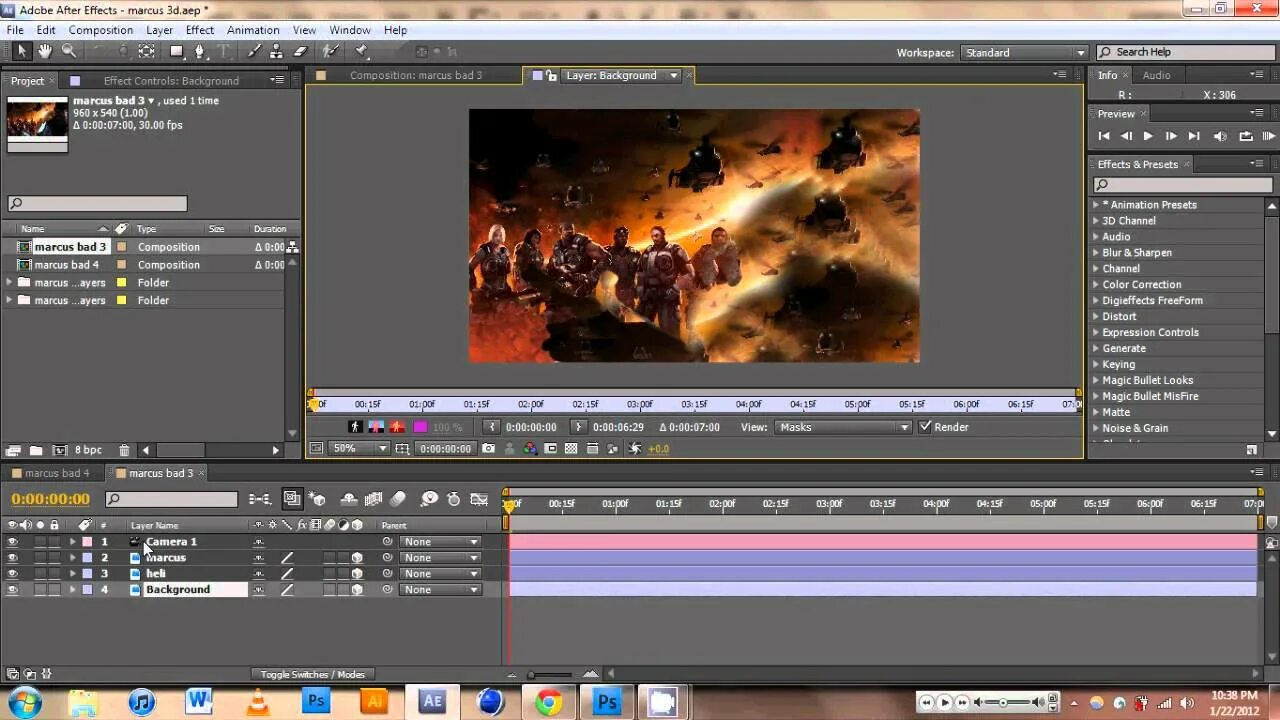
Task: Open the Composition menu
Action: click(101, 30)
